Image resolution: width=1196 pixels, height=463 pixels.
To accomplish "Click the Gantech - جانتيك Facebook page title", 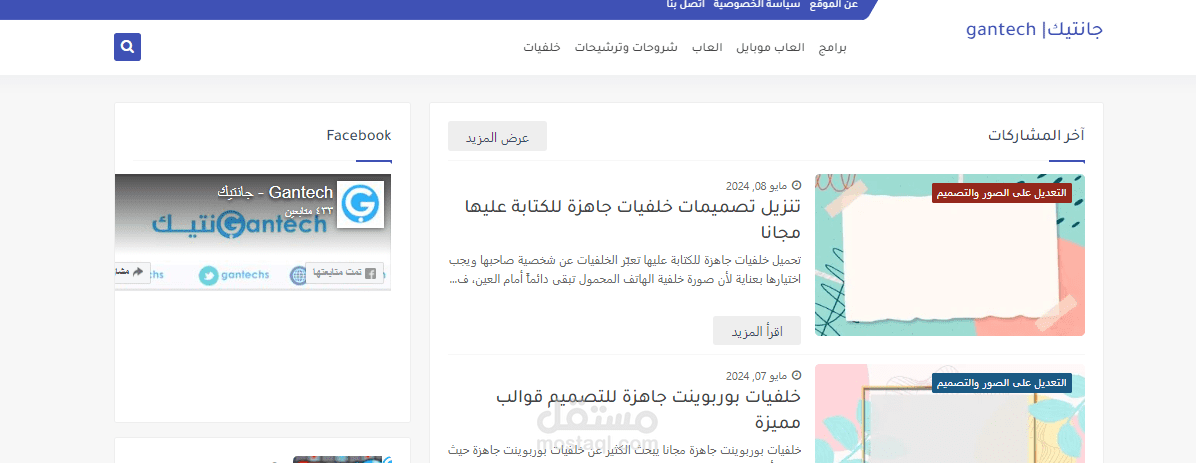I will tap(275, 191).
